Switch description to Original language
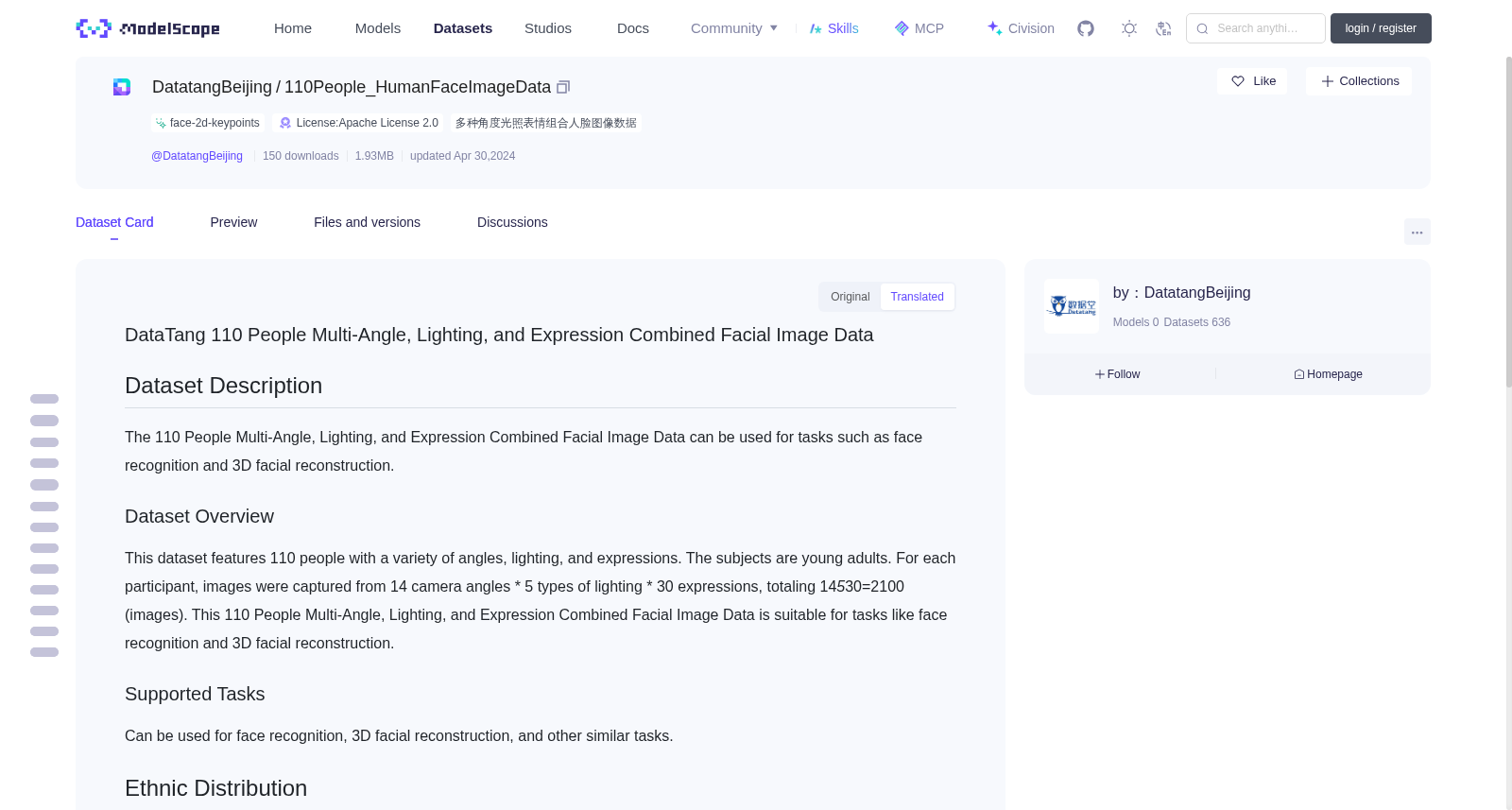The image size is (1512, 810). 850,297
